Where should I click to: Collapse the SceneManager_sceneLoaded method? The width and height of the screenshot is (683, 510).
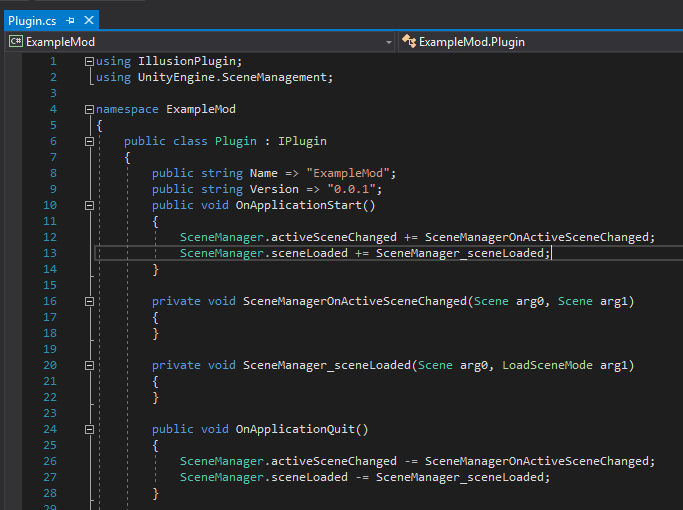pos(89,365)
